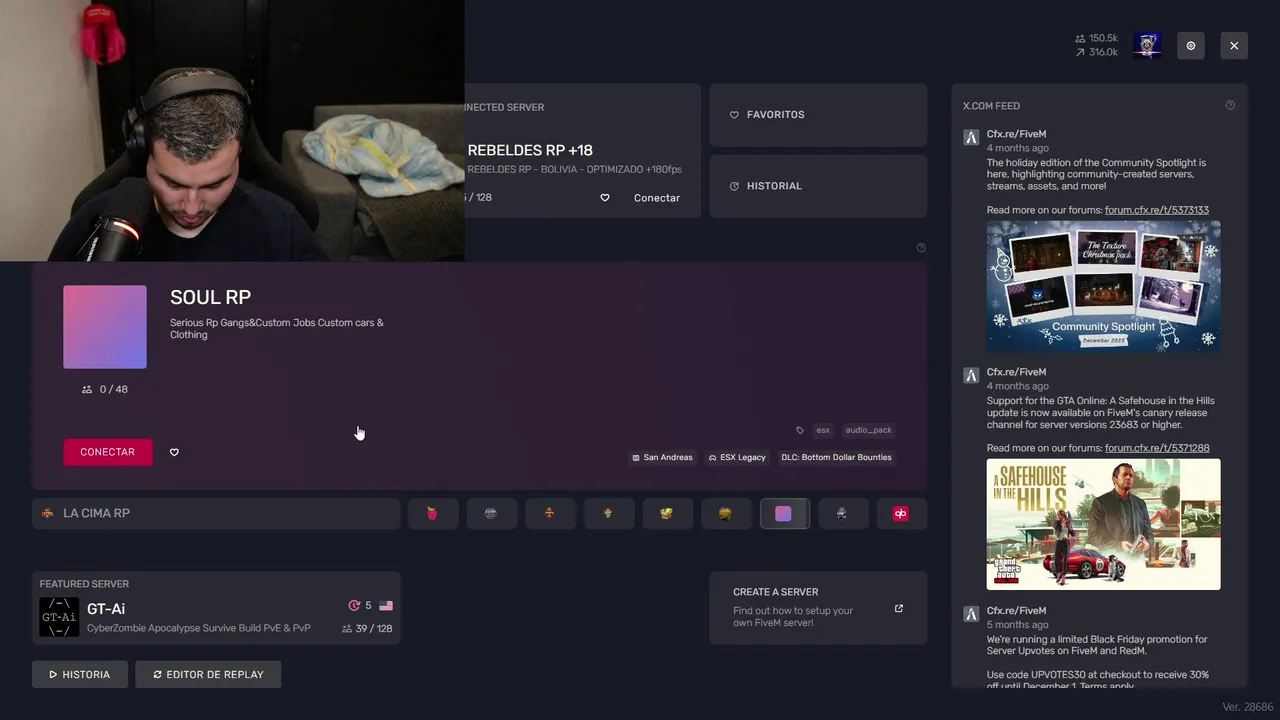1280x720 pixels.
Task: Click Conectar for REBELDES RP +18
Action: pyautogui.click(x=657, y=198)
